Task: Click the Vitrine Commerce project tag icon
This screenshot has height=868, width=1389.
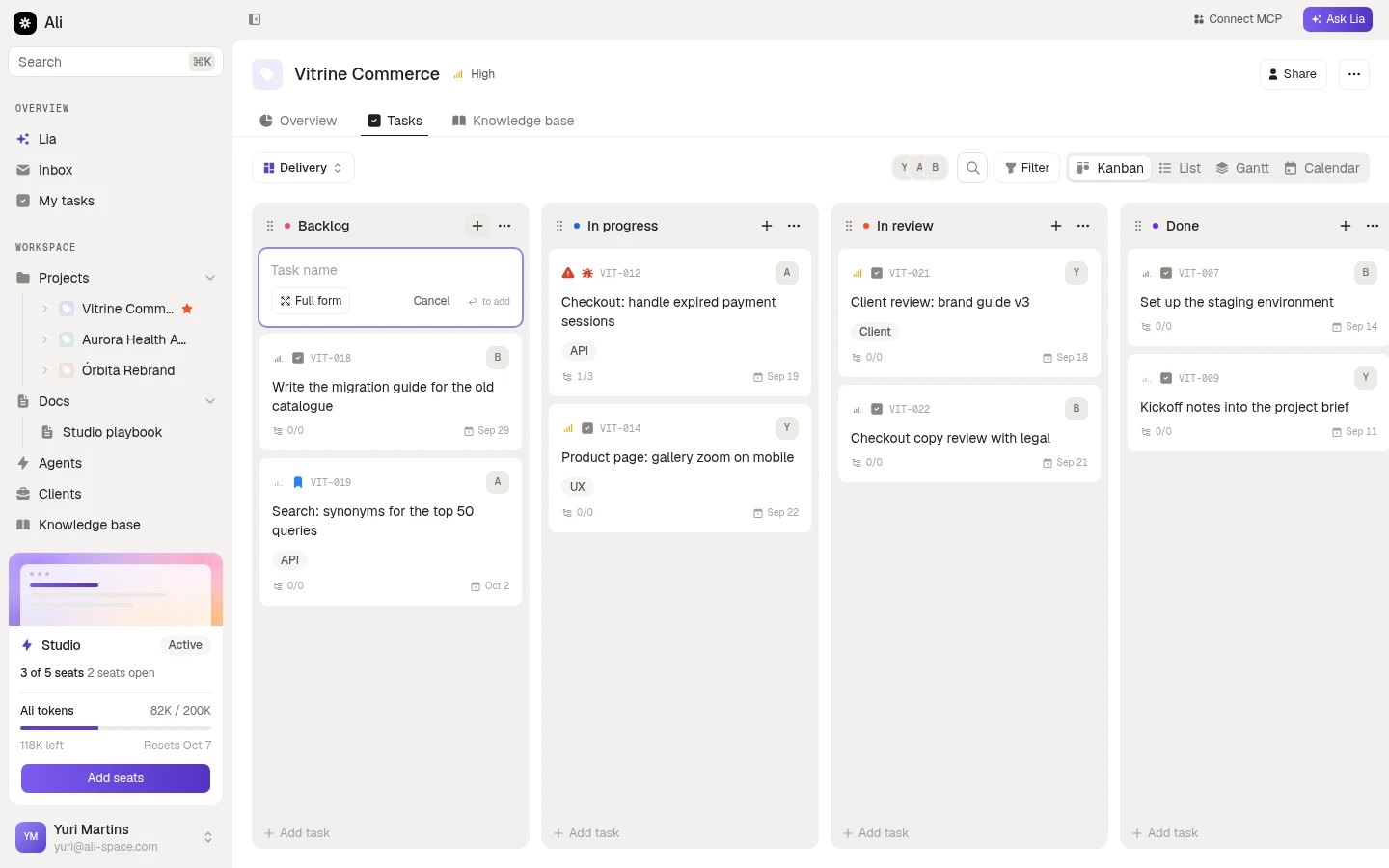Action: (267, 74)
